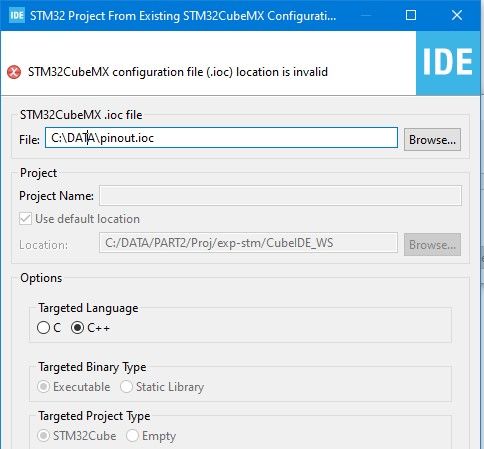Click Browse button next to Location field

tap(432, 245)
